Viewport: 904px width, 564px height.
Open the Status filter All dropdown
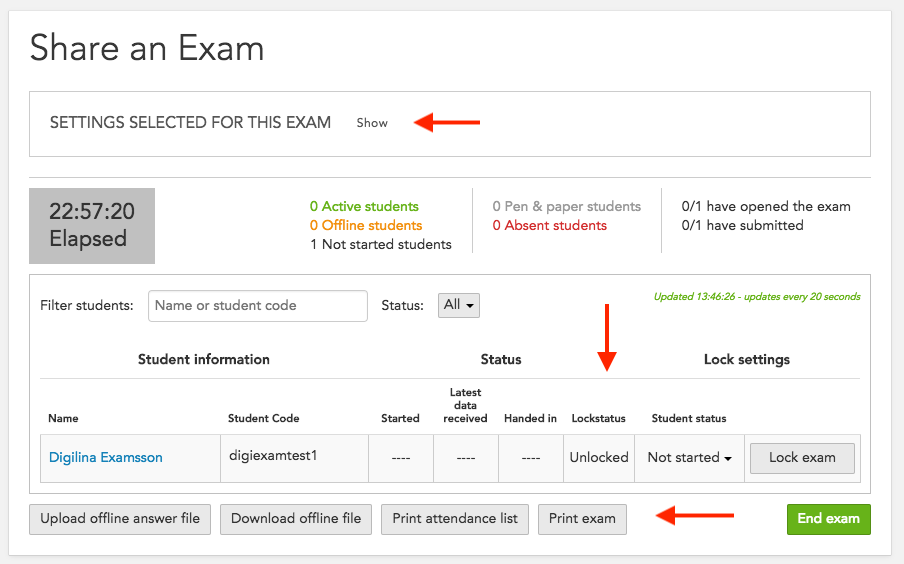click(x=459, y=305)
